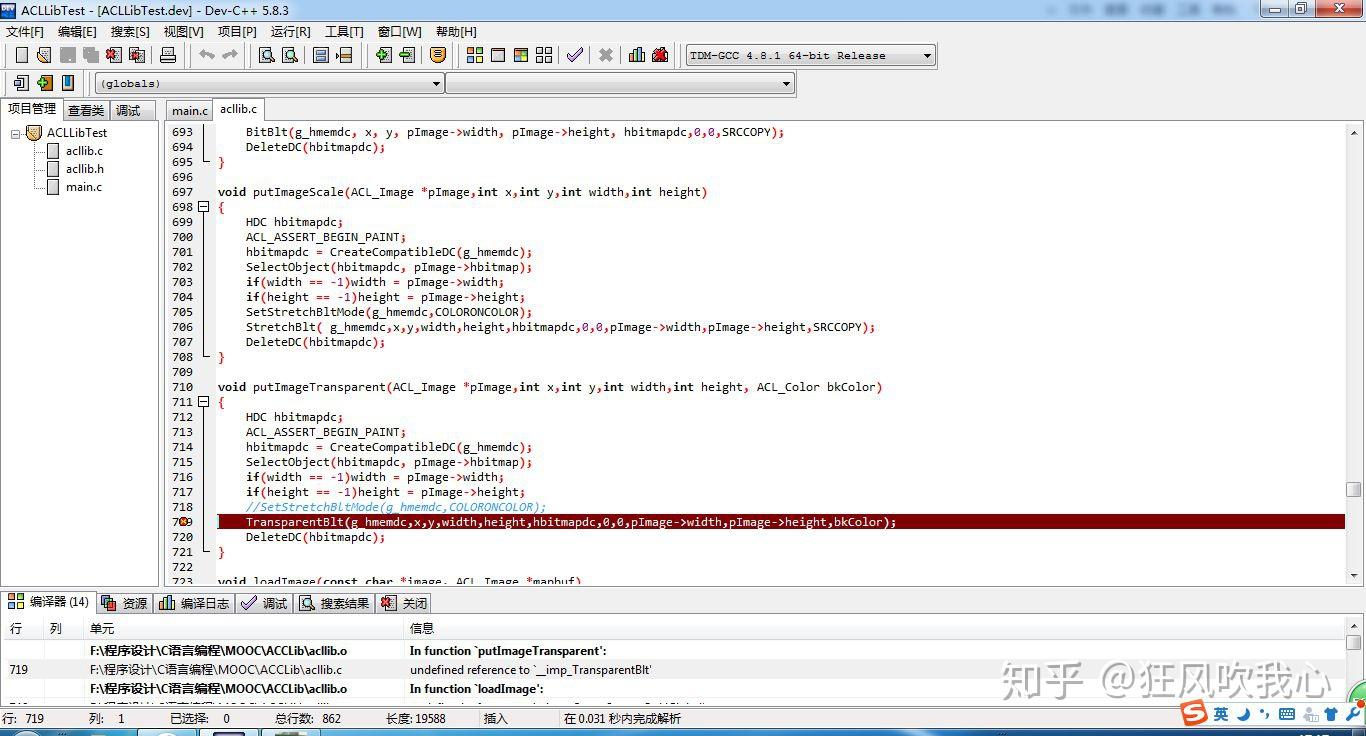Open the 文件[F] menu
Viewport: 1366px width, 736px height.
(25, 31)
